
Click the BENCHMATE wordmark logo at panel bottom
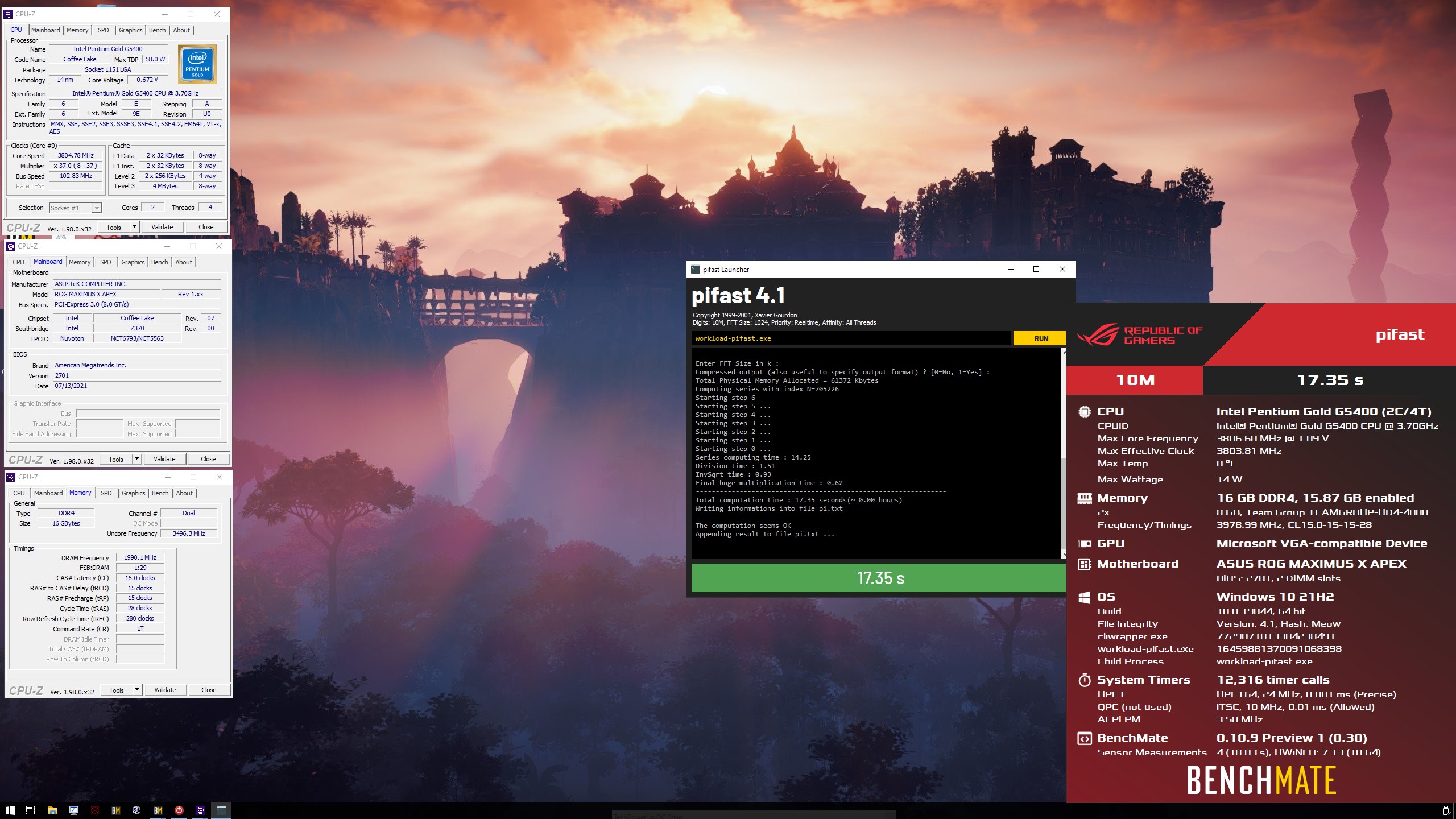pyautogui.click(x=1261, y=780)
